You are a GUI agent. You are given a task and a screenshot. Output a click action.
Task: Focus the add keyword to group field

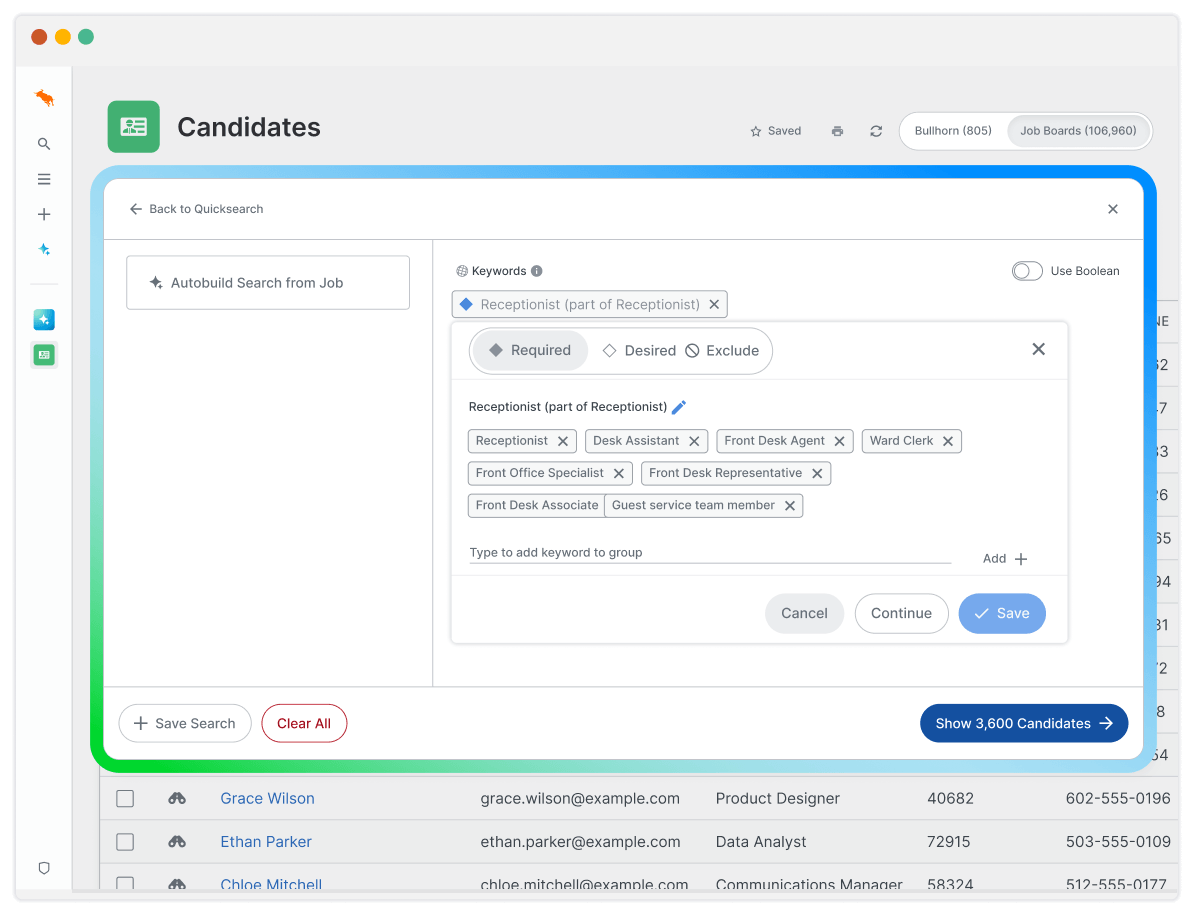(710, 553)
